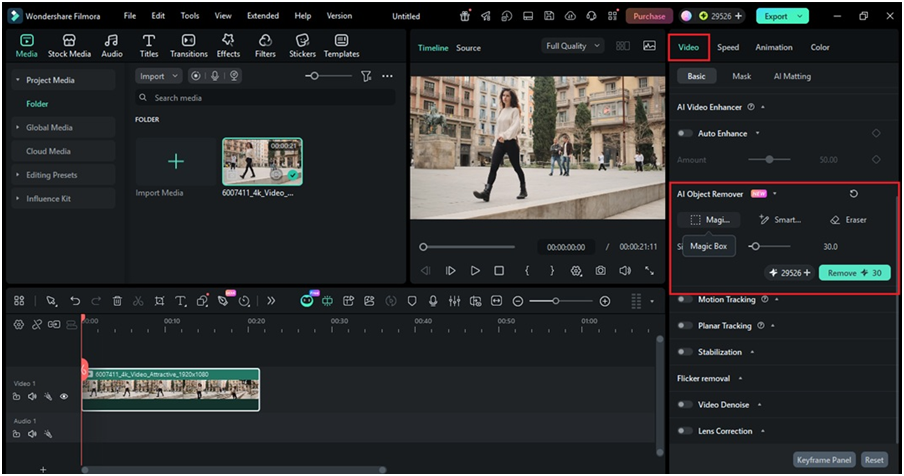Click the filter icon in media panel
Screen dimensions: 904x476
pyautogui.click(x=366, y=76)
